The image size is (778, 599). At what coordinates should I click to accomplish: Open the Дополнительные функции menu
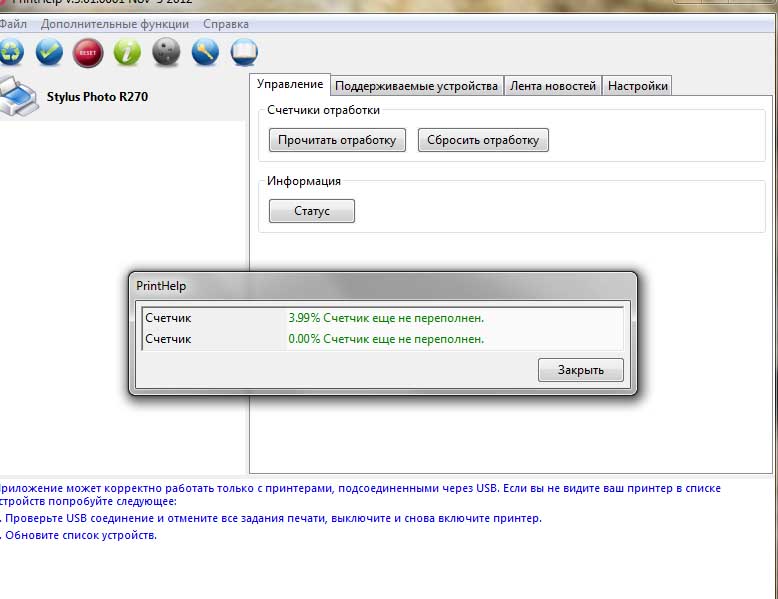click(115, 24)
